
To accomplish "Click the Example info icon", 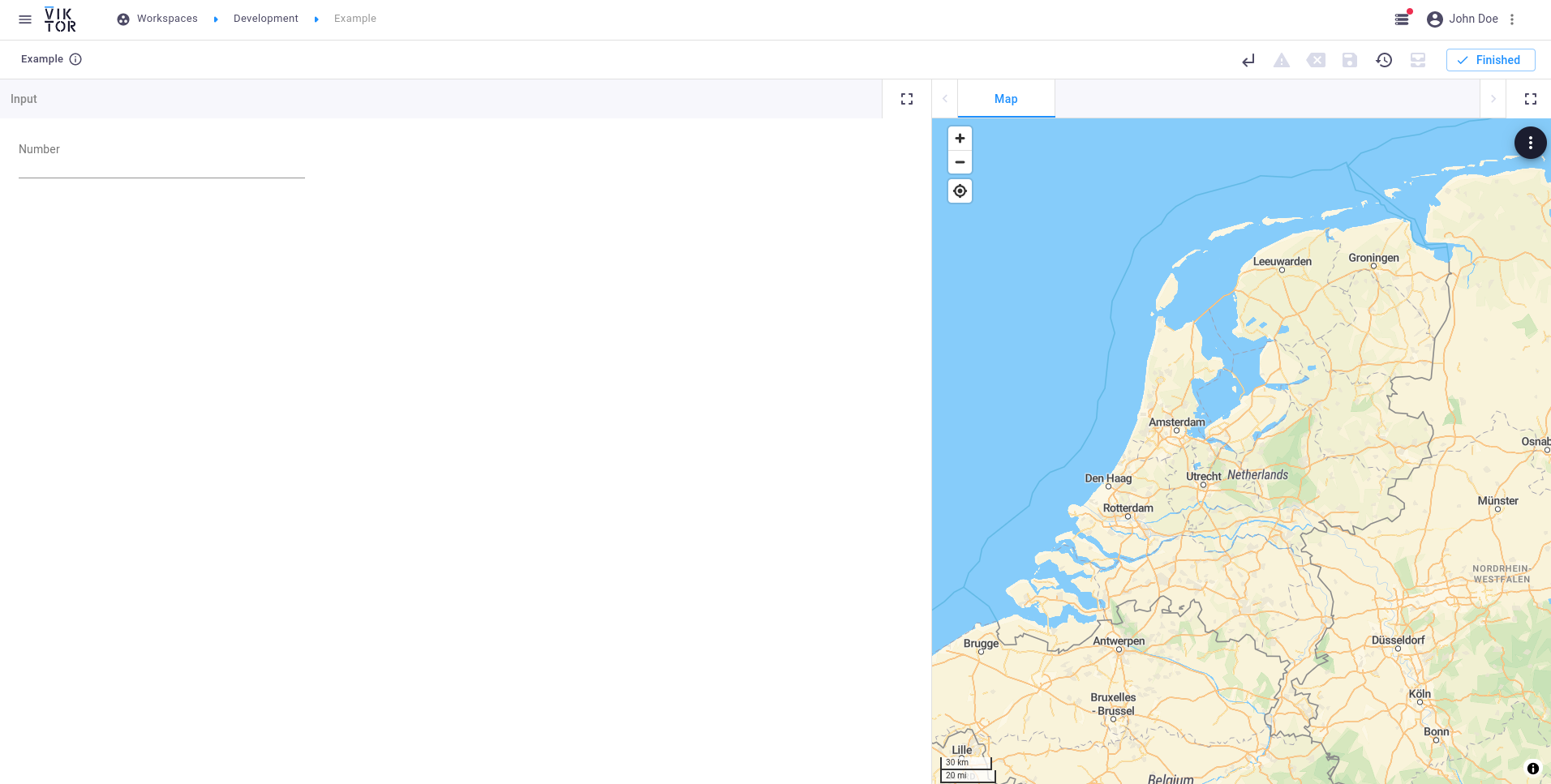I will [x=75, y=59].
